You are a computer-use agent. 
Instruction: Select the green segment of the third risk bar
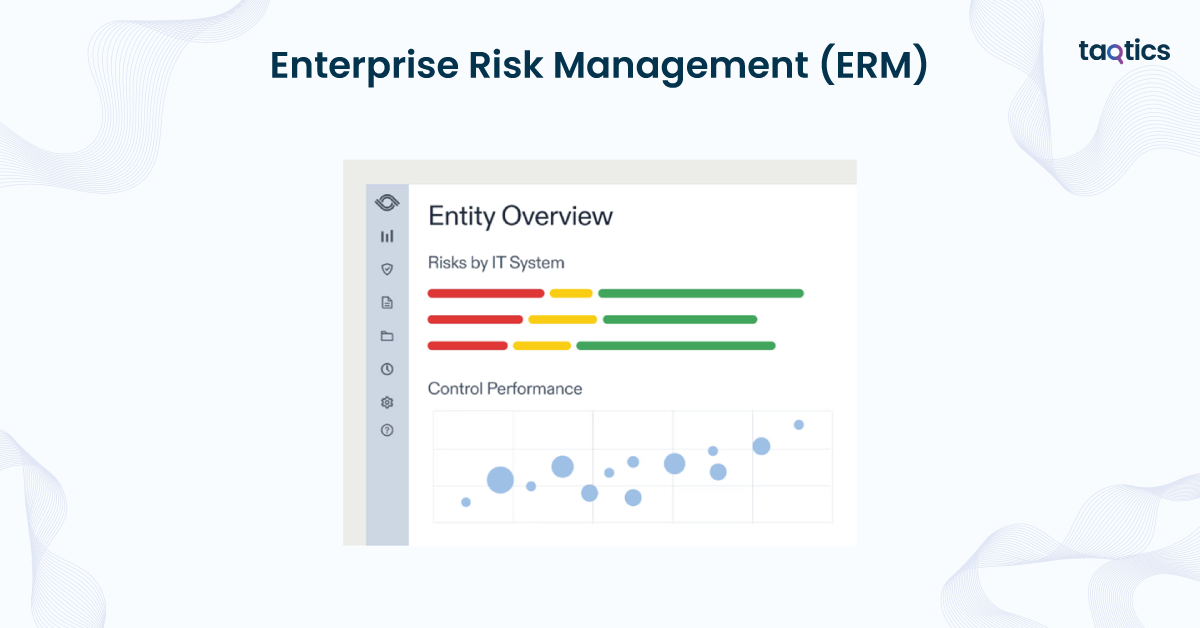click(x=676, y=345)
